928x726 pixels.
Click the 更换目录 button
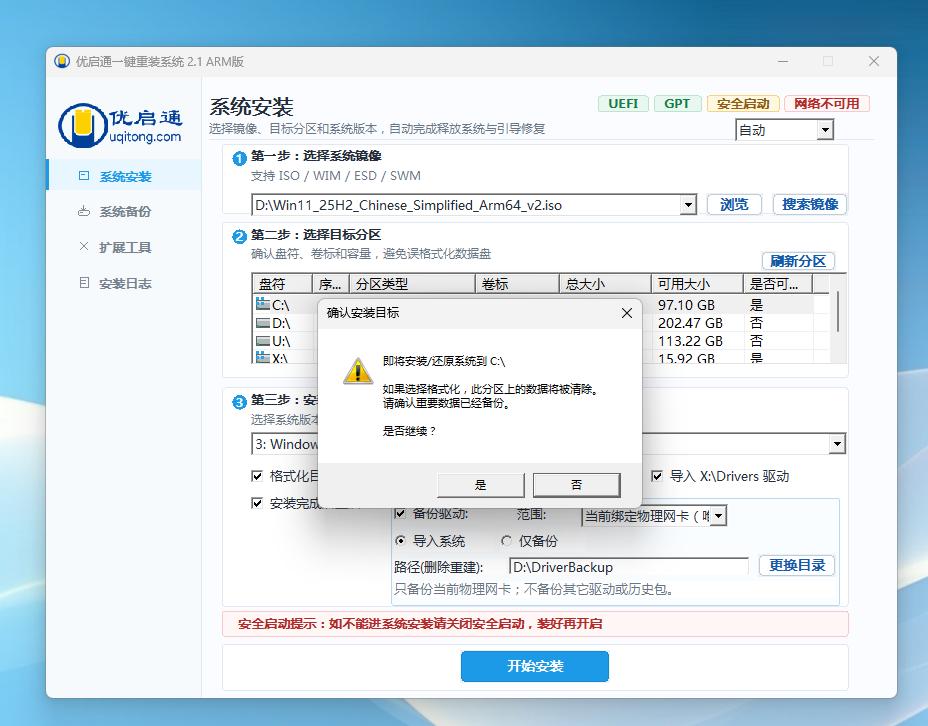pos(797,565)
